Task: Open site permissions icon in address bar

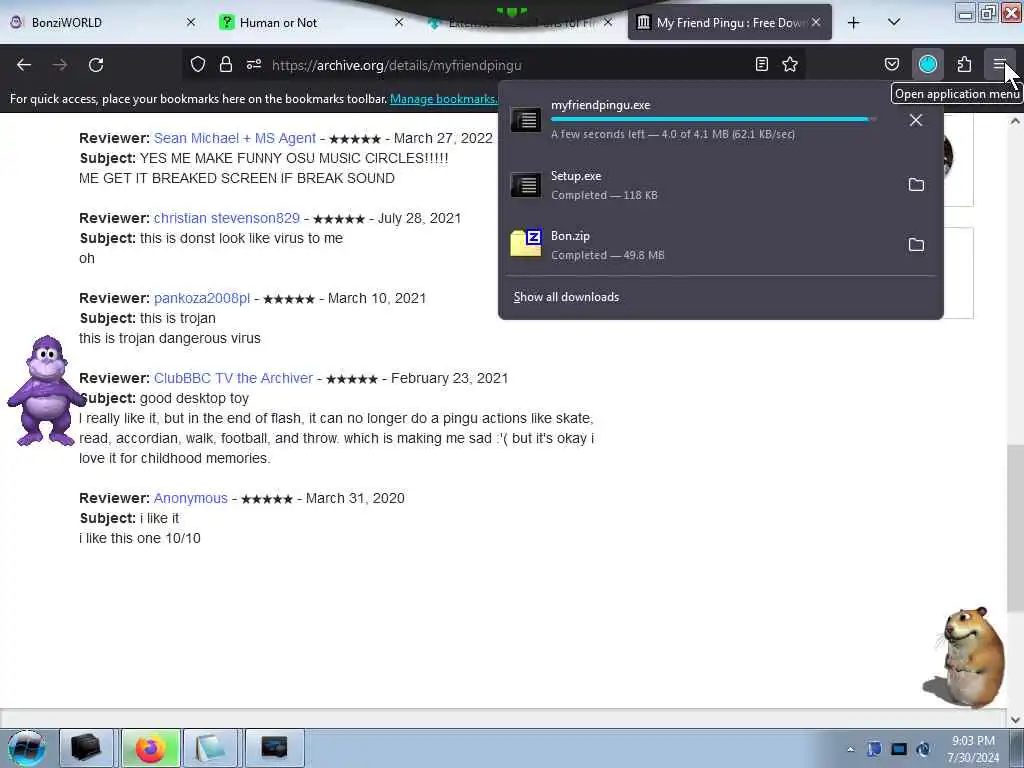Action: point(254,65)
